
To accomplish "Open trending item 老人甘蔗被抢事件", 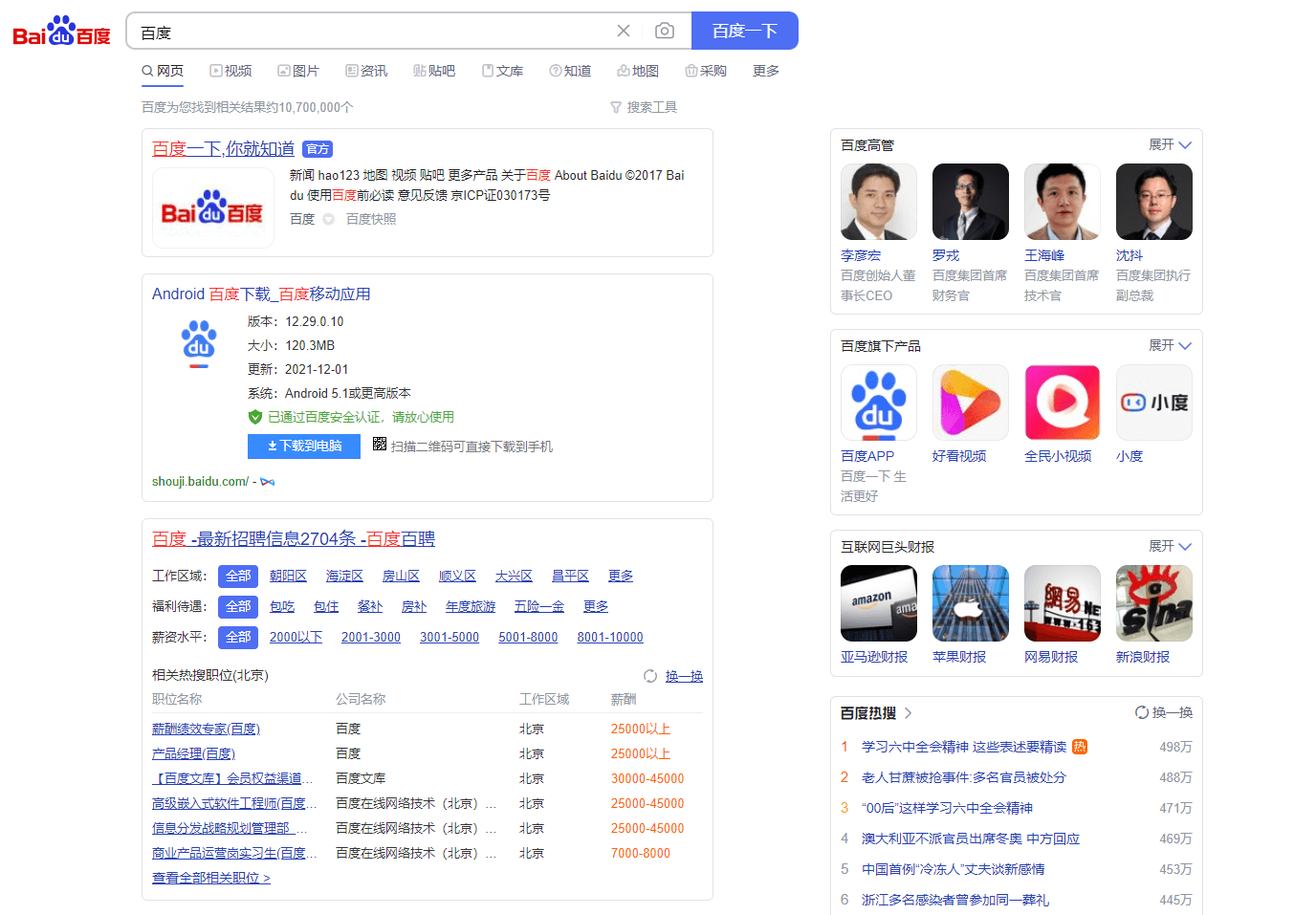I will pyautogui.click(x=963, y=777).
